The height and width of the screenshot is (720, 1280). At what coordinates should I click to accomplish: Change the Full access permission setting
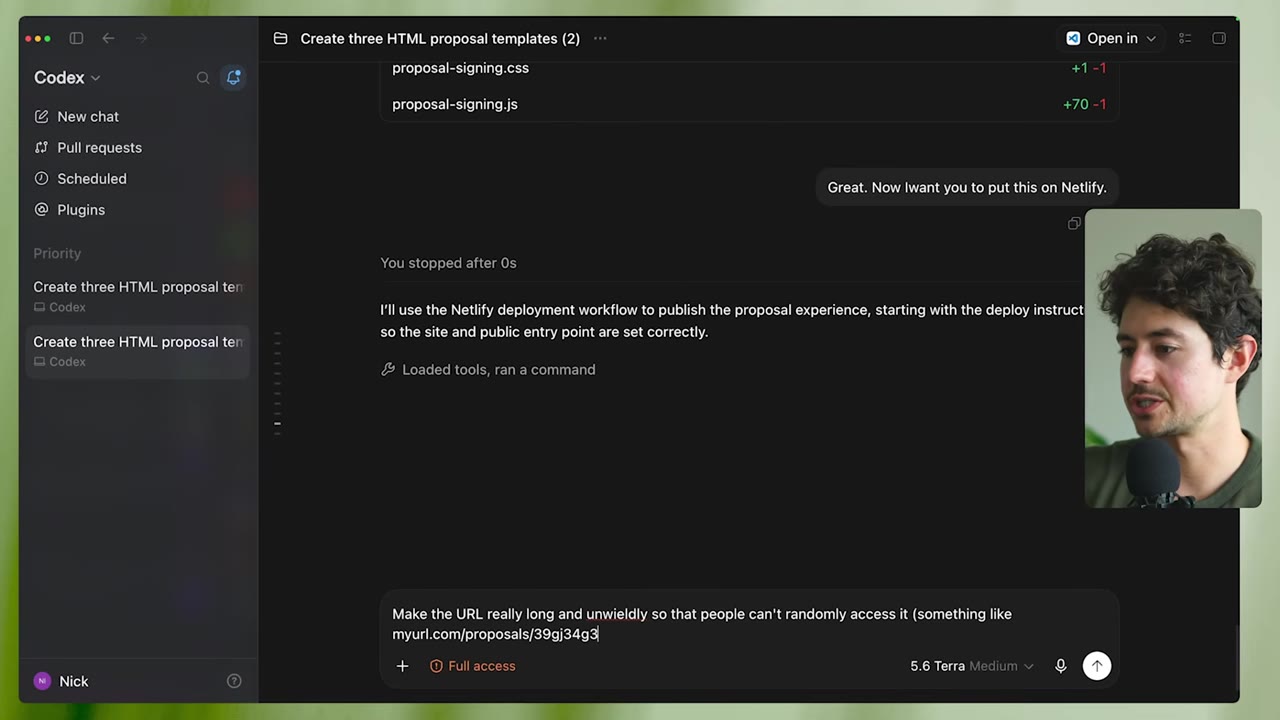click(473, 666)
